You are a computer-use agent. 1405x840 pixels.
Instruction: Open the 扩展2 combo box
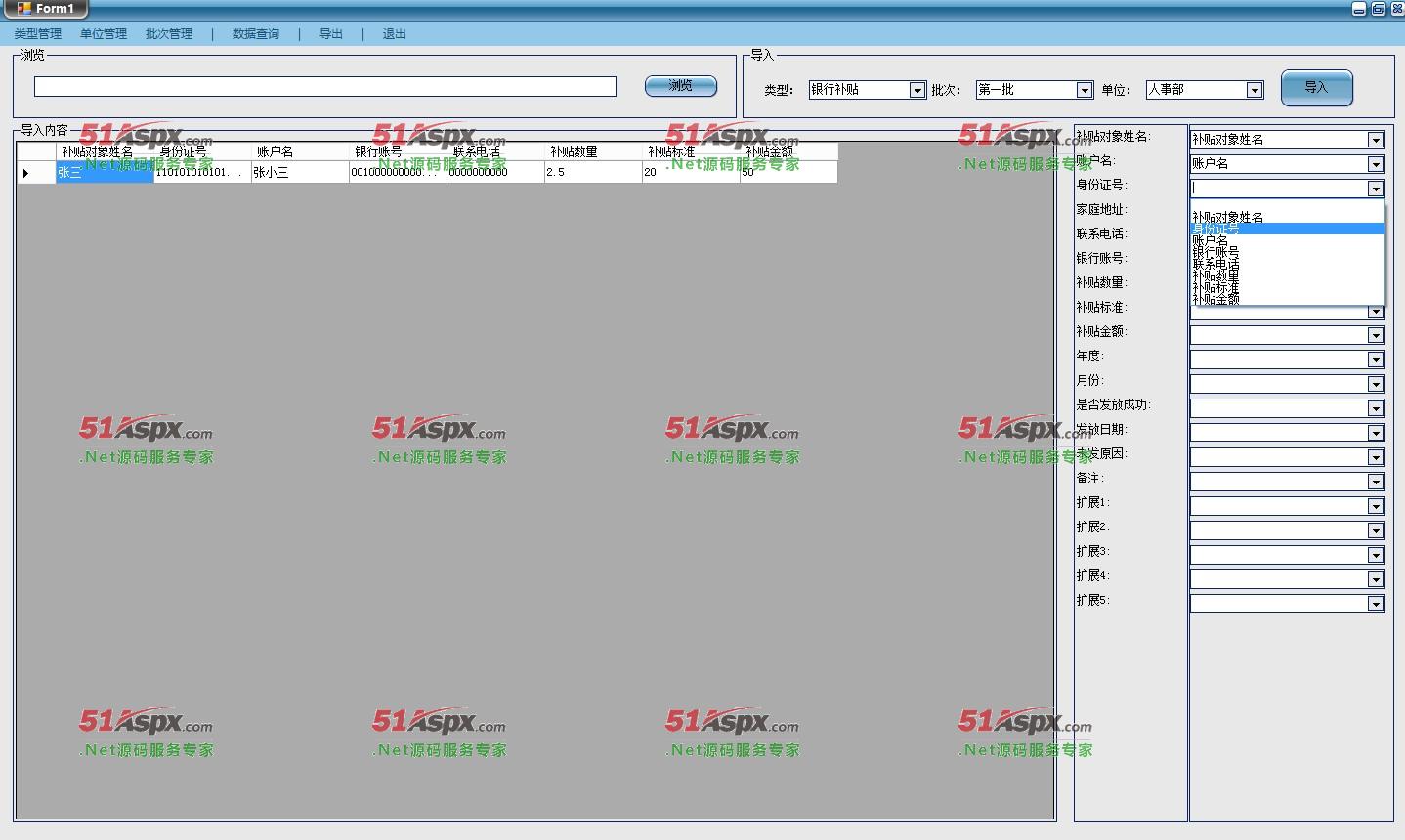tap(1376, 530)
